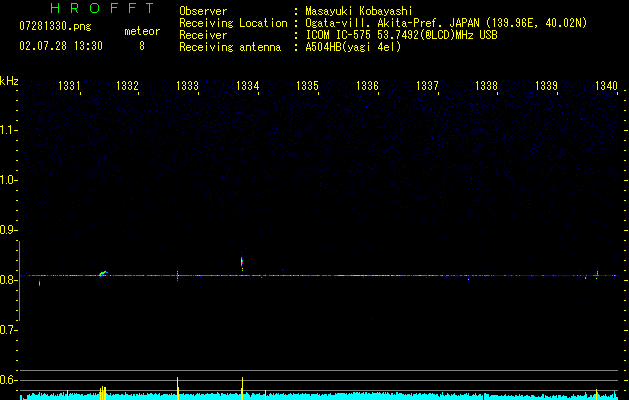Click the tall yellow intensity spike at 1334
Viewport: 629px width, 400px height.
pyautogui.click(x=242, y=388)
